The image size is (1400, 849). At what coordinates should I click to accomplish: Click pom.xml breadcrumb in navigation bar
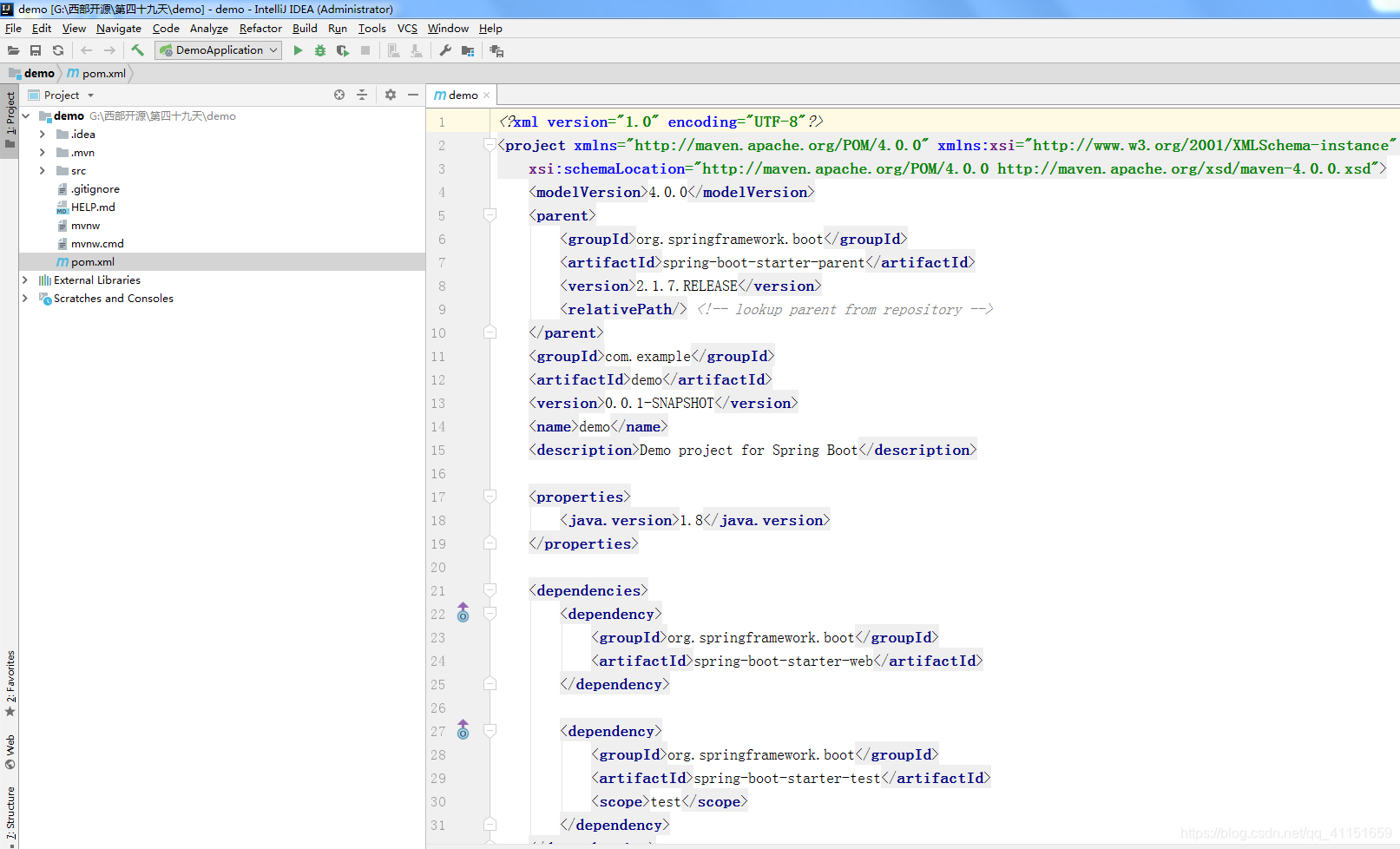[x=97, y=73]
